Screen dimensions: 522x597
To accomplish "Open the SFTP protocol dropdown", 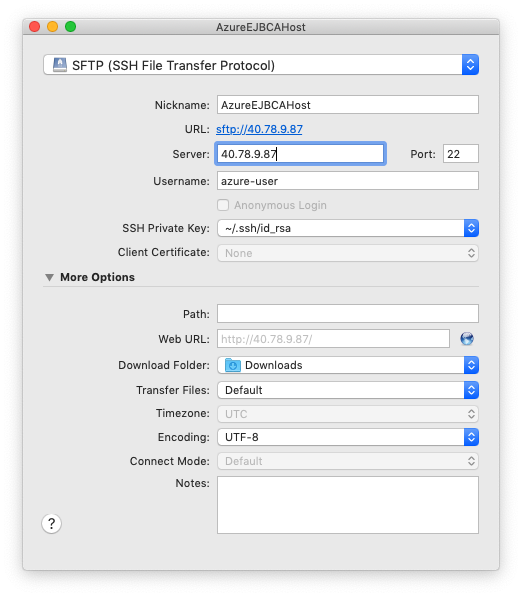I will click(x=261, y=65).
